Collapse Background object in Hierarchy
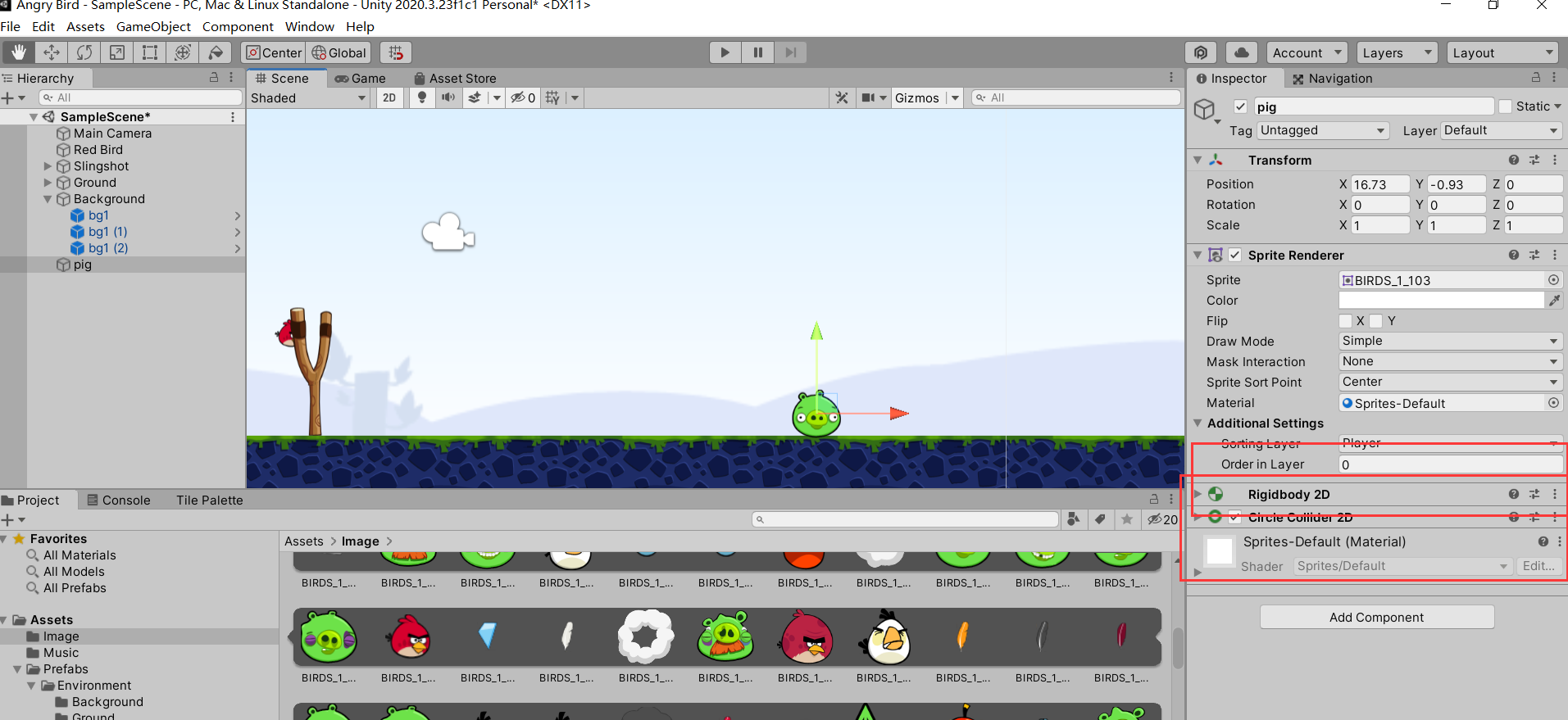The image size is (1568, 720). [48, 199]
